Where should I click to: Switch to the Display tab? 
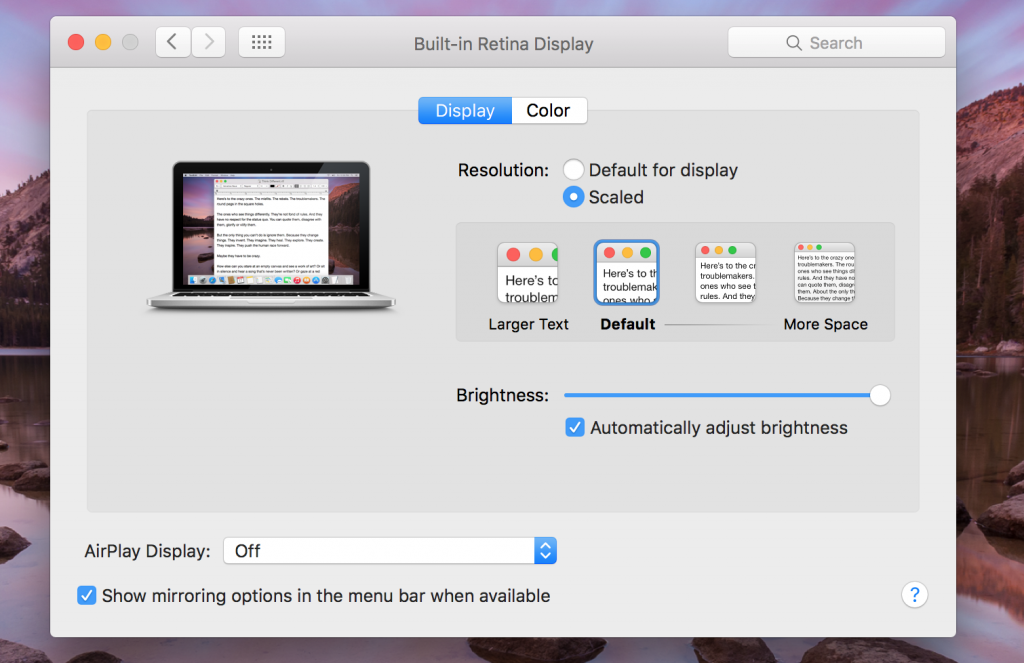[x=464, y=110]
